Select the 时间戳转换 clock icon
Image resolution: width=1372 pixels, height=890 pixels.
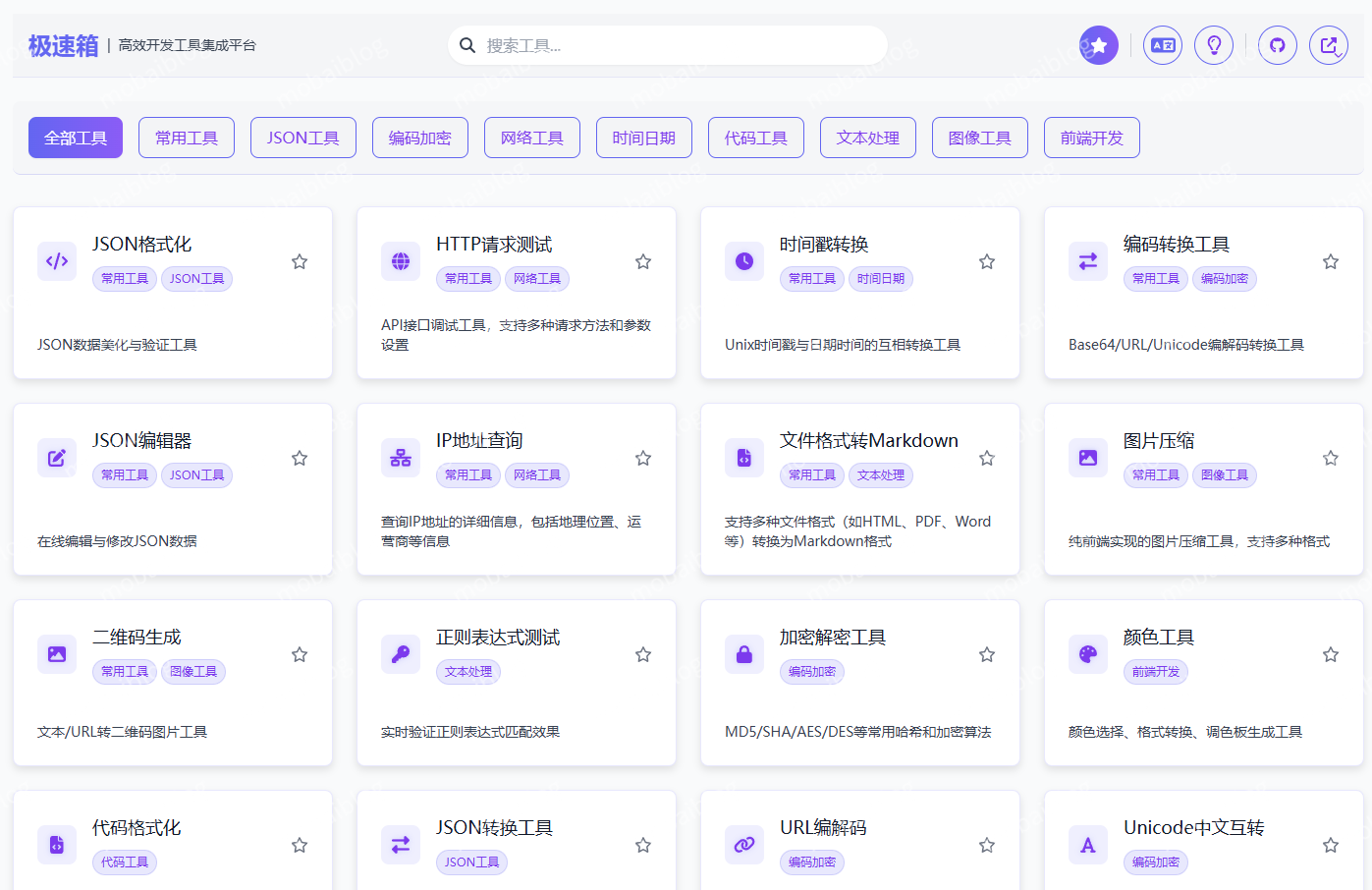coord(743,260)
